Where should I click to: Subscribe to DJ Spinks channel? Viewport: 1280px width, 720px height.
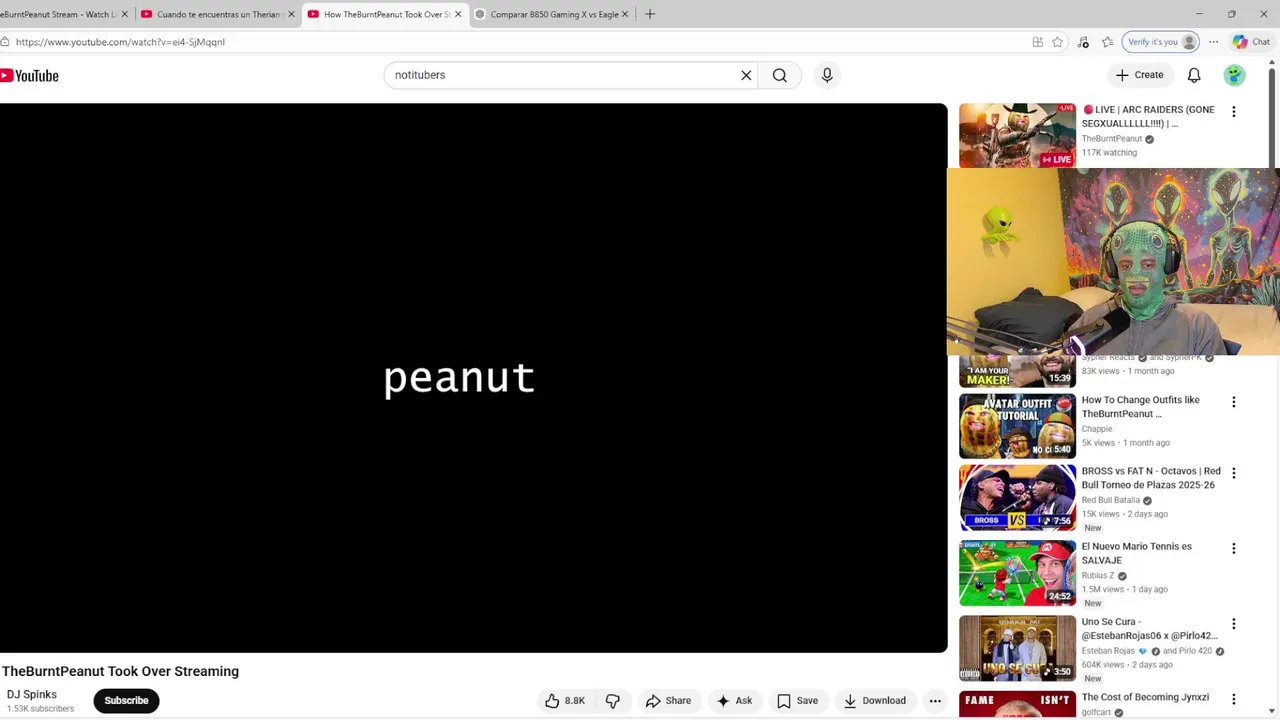pyautogui.click(x=126, y=701)
